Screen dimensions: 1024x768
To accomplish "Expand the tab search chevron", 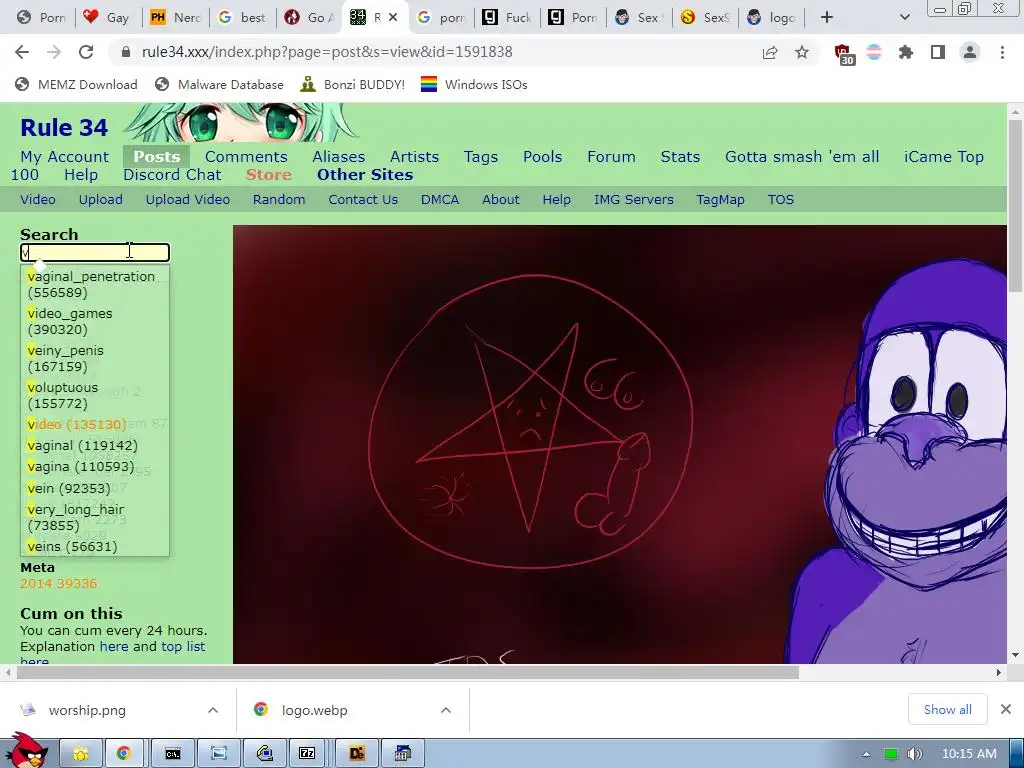I will coord(904,17).
